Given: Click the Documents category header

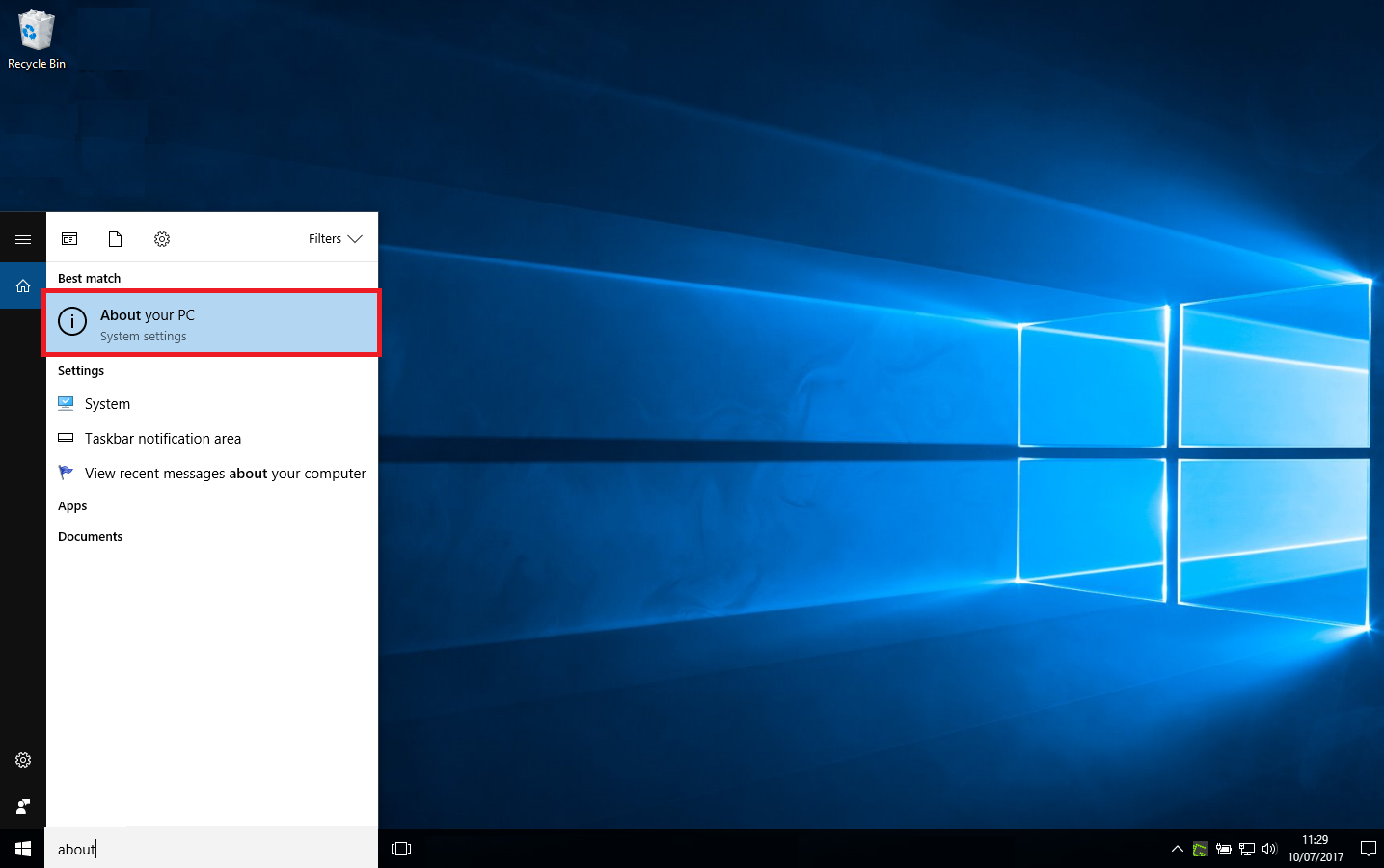Looking at the screenshot, I should 90,537.
